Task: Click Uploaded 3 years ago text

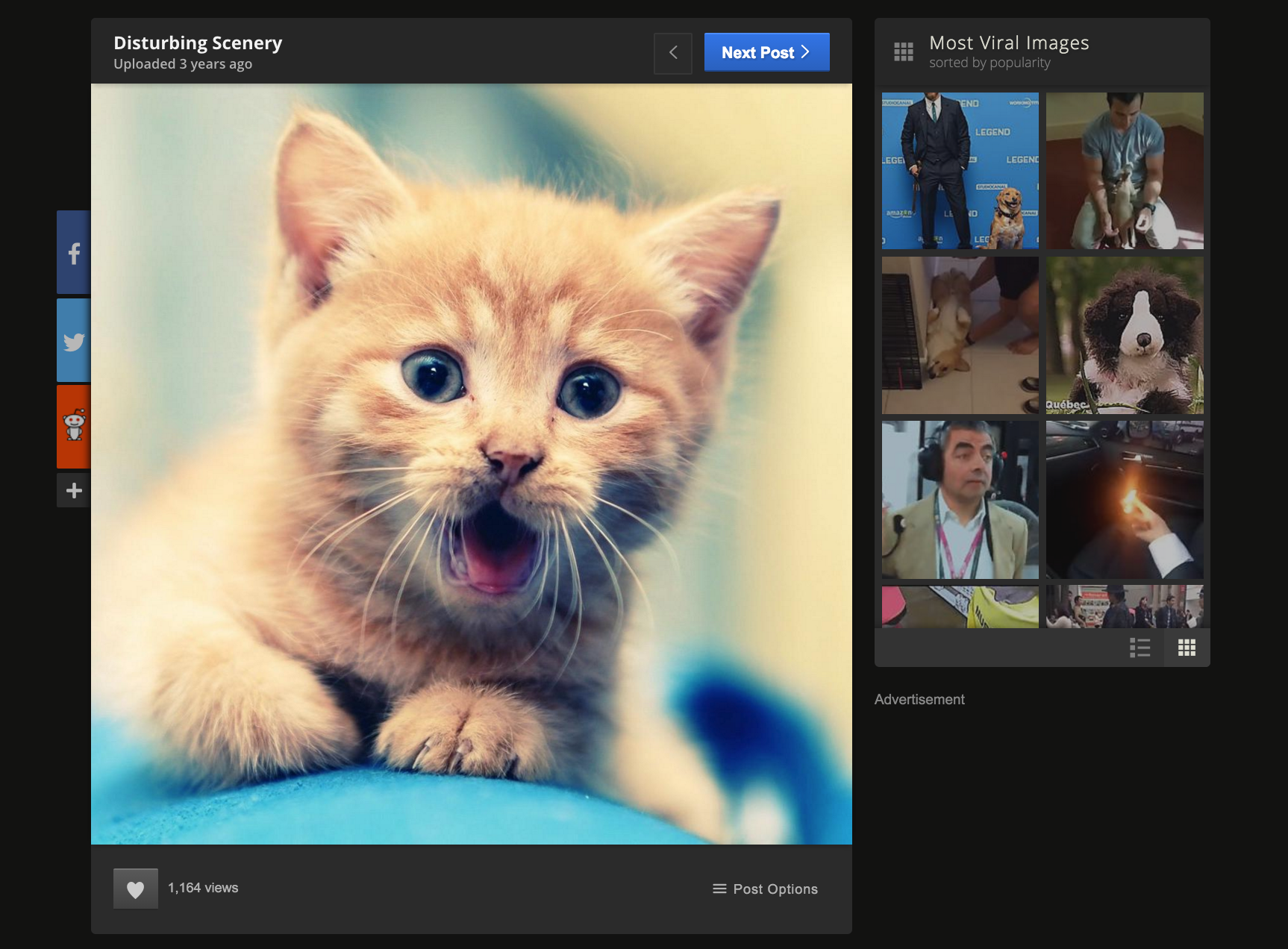Action: tap(183, 64)
